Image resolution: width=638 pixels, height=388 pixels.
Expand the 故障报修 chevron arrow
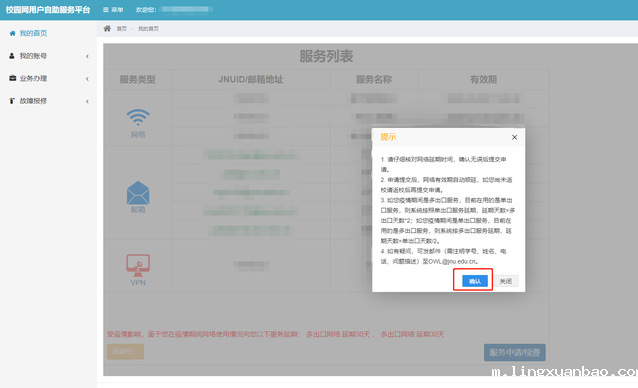click(x=87, y=101)
